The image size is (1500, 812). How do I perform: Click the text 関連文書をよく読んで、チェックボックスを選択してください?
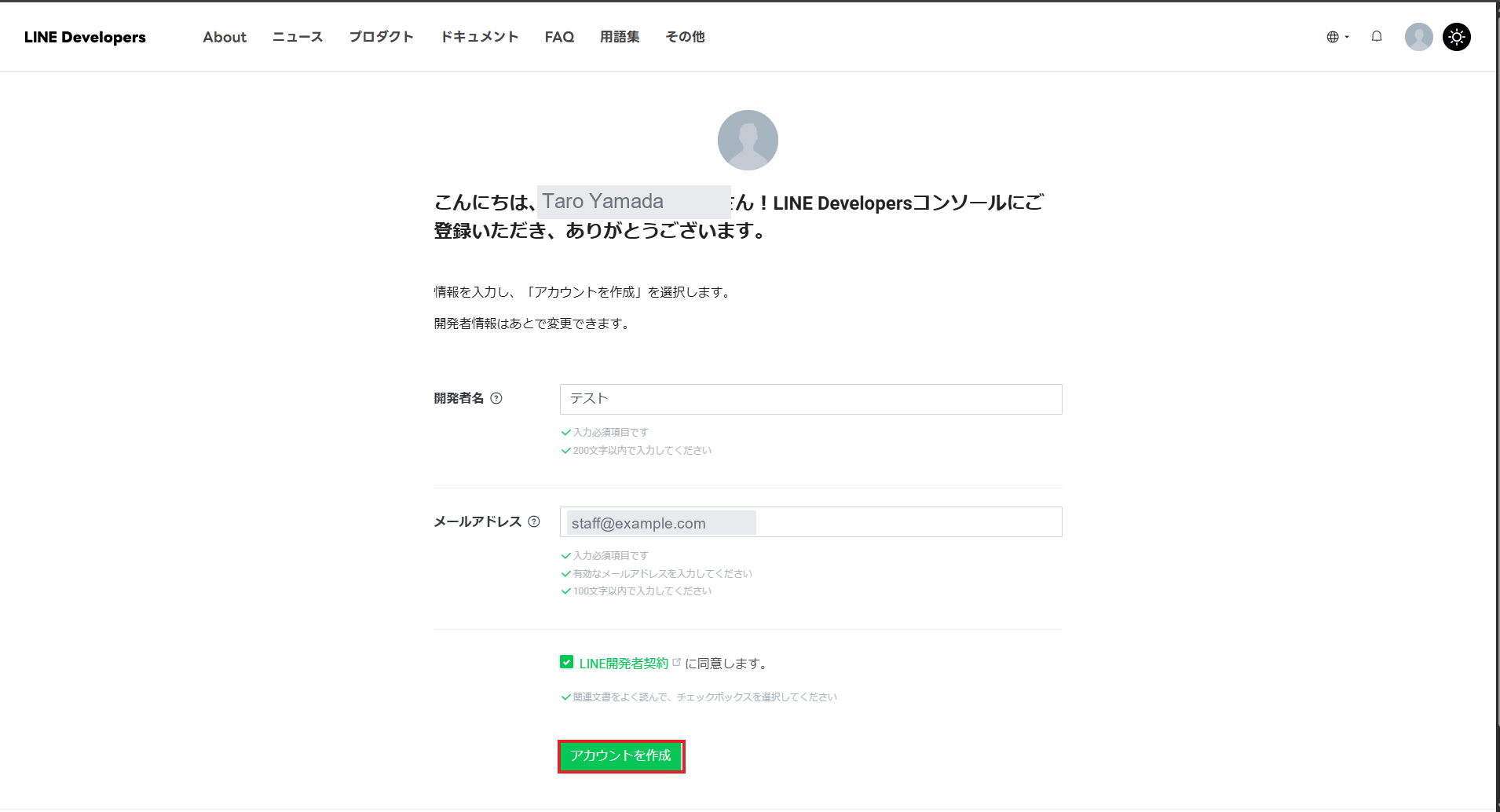coord(705,697)
